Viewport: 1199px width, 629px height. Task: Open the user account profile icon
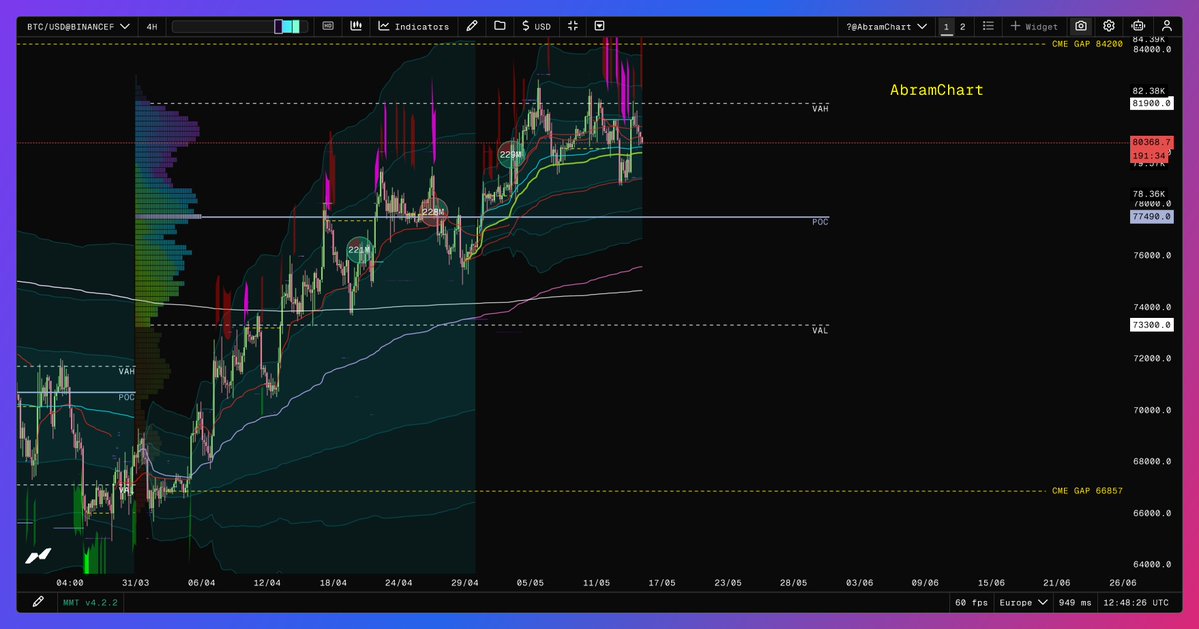1166,26
